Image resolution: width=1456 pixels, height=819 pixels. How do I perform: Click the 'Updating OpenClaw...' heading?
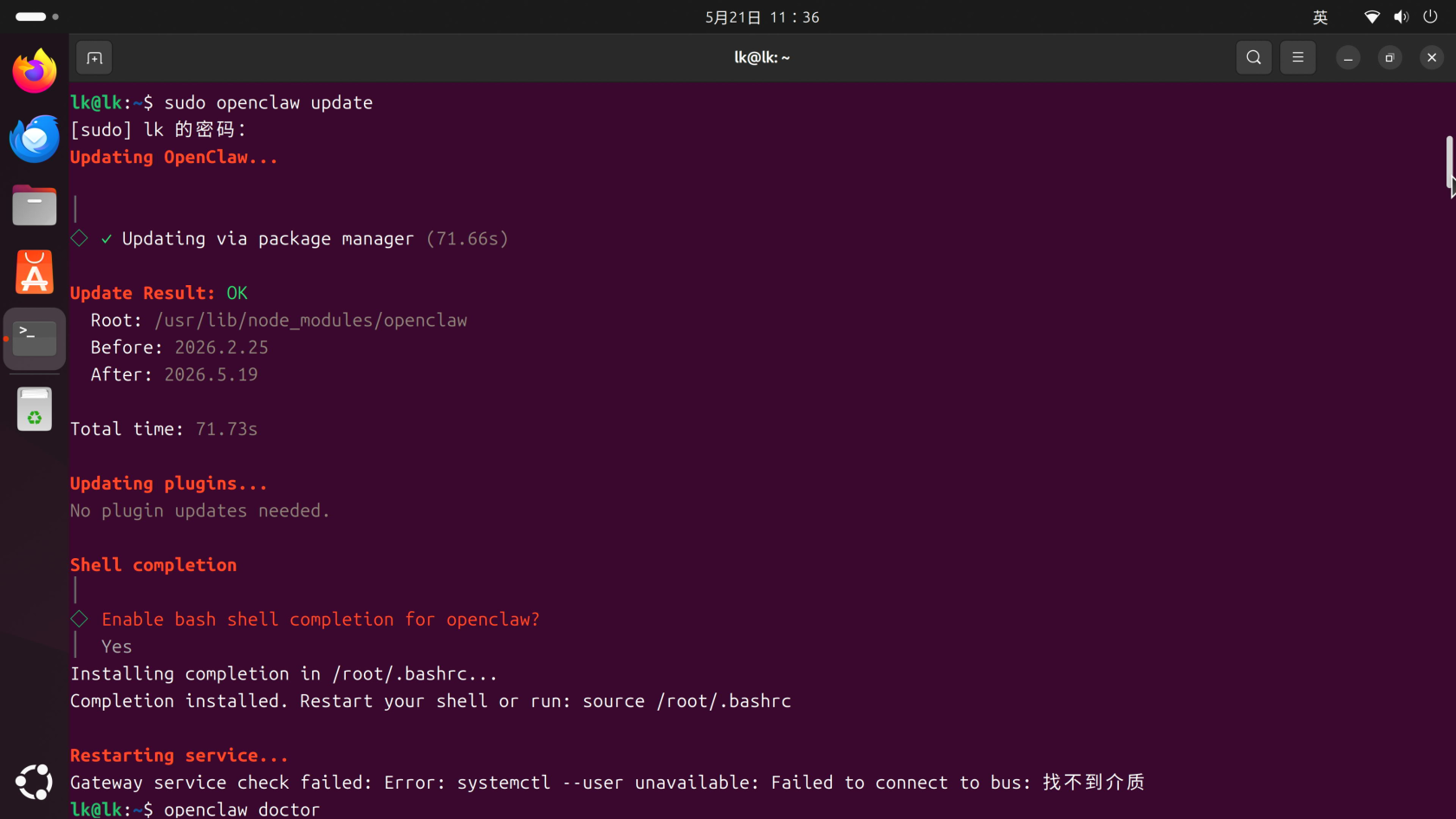pyautogui.click(x=174, y=157)
